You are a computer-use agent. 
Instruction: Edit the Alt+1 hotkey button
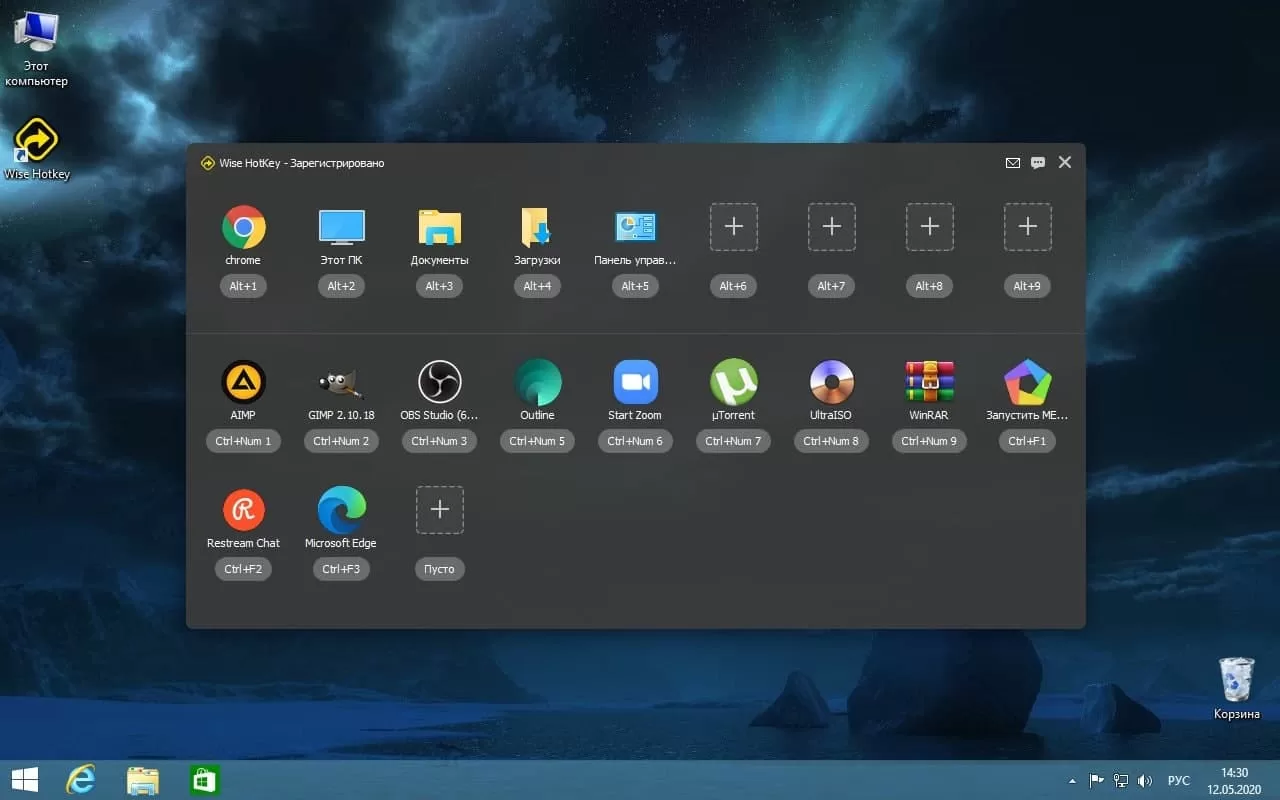pos(243,286)
